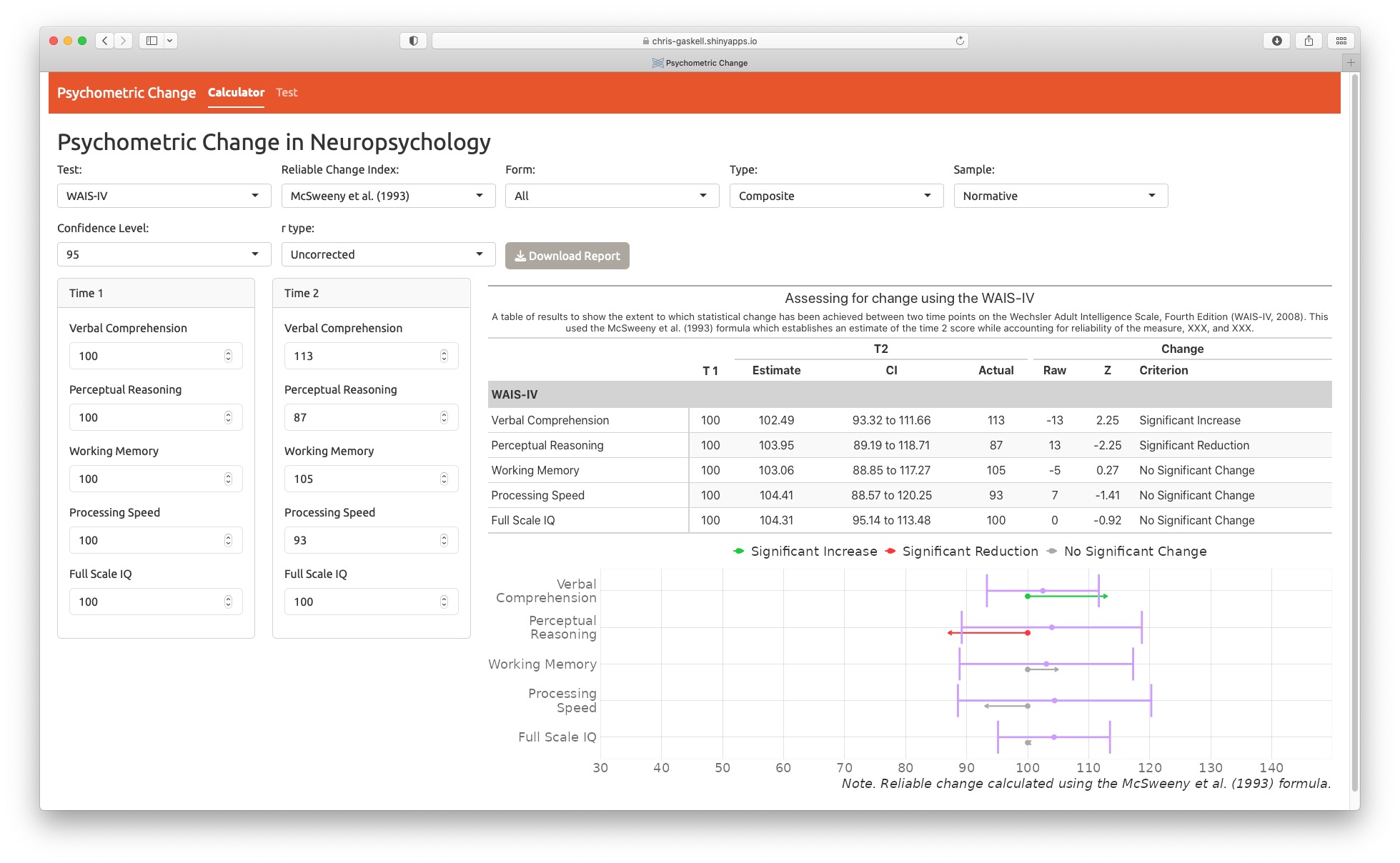The width and height of the screenshot is (1400, 863).
Task: Switch to the Test tab
Action: point(287,93)
